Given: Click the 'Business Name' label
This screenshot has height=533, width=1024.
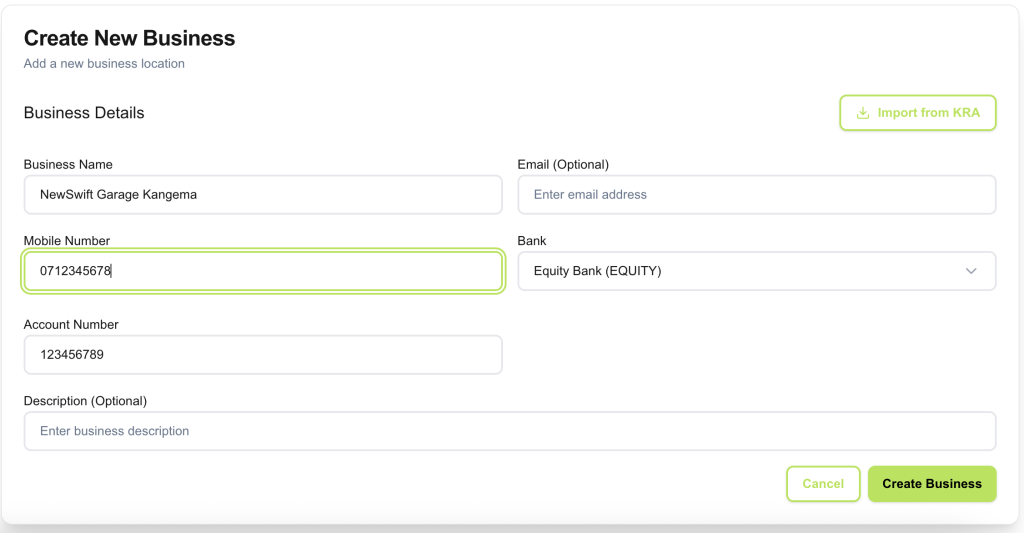Looking at the screenshot, I should tap(68, 165).
